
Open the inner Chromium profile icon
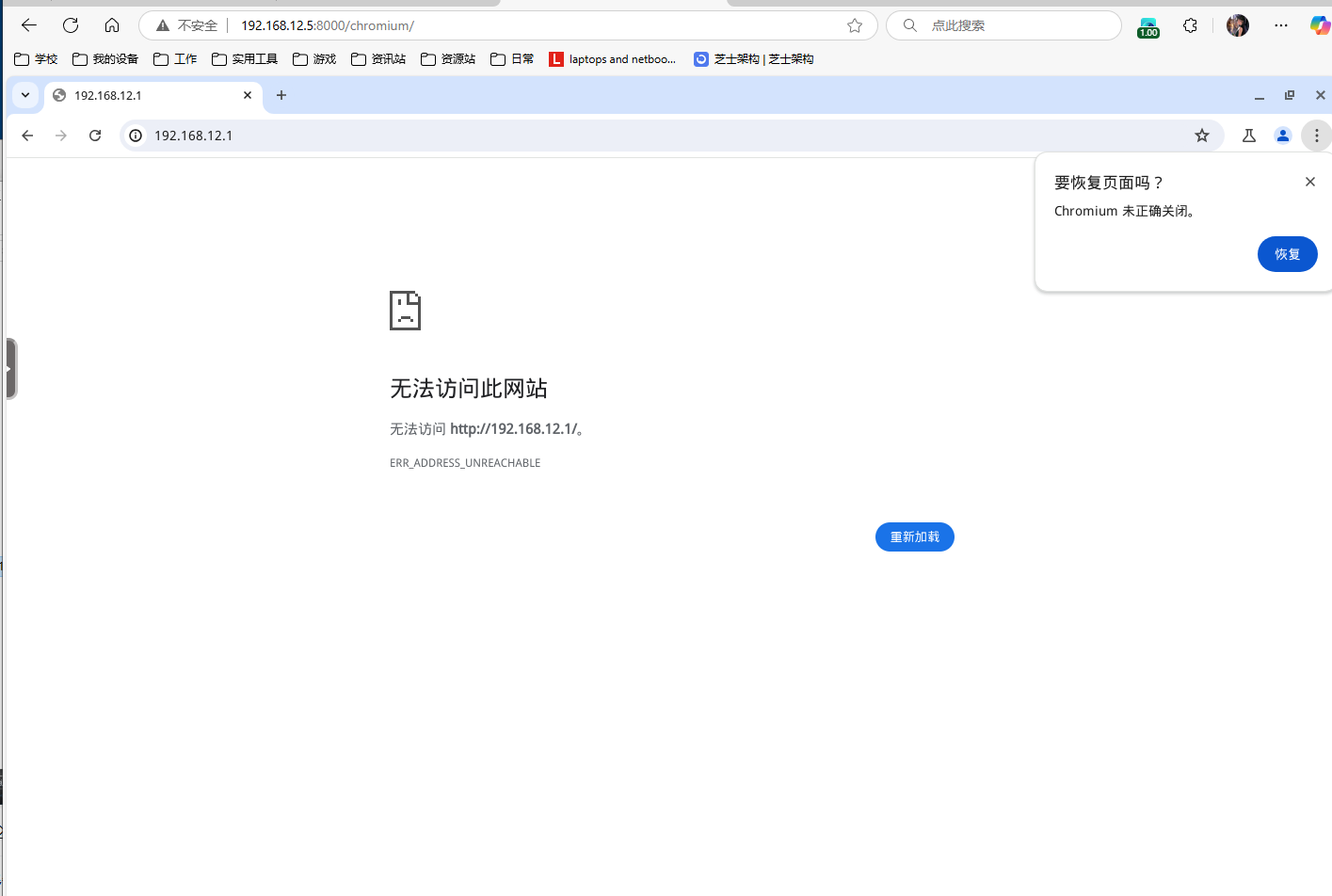click(x=1283, y=136)
